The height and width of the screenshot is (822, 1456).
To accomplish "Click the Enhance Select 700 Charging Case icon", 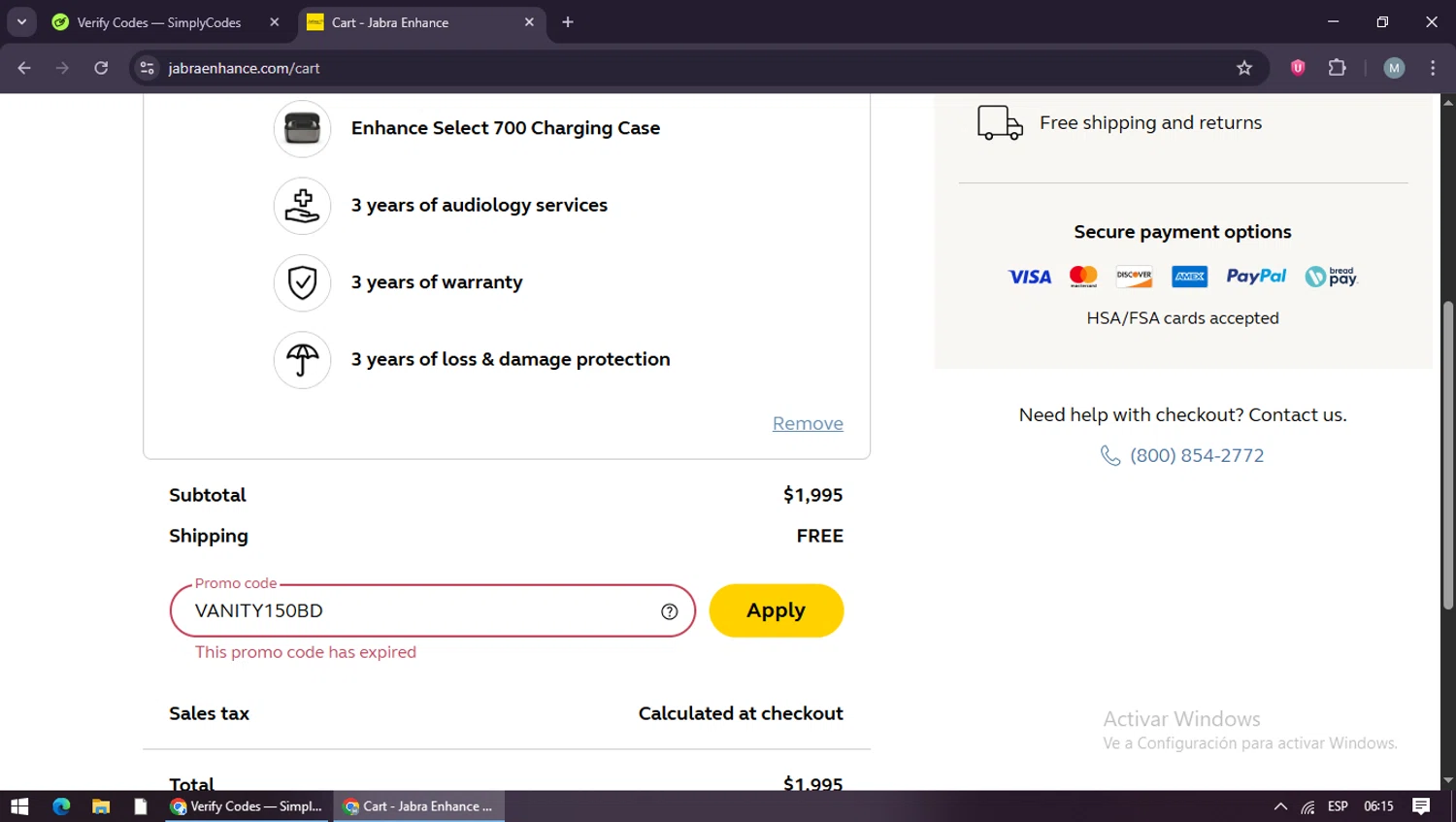I will [x=302, y=128].
